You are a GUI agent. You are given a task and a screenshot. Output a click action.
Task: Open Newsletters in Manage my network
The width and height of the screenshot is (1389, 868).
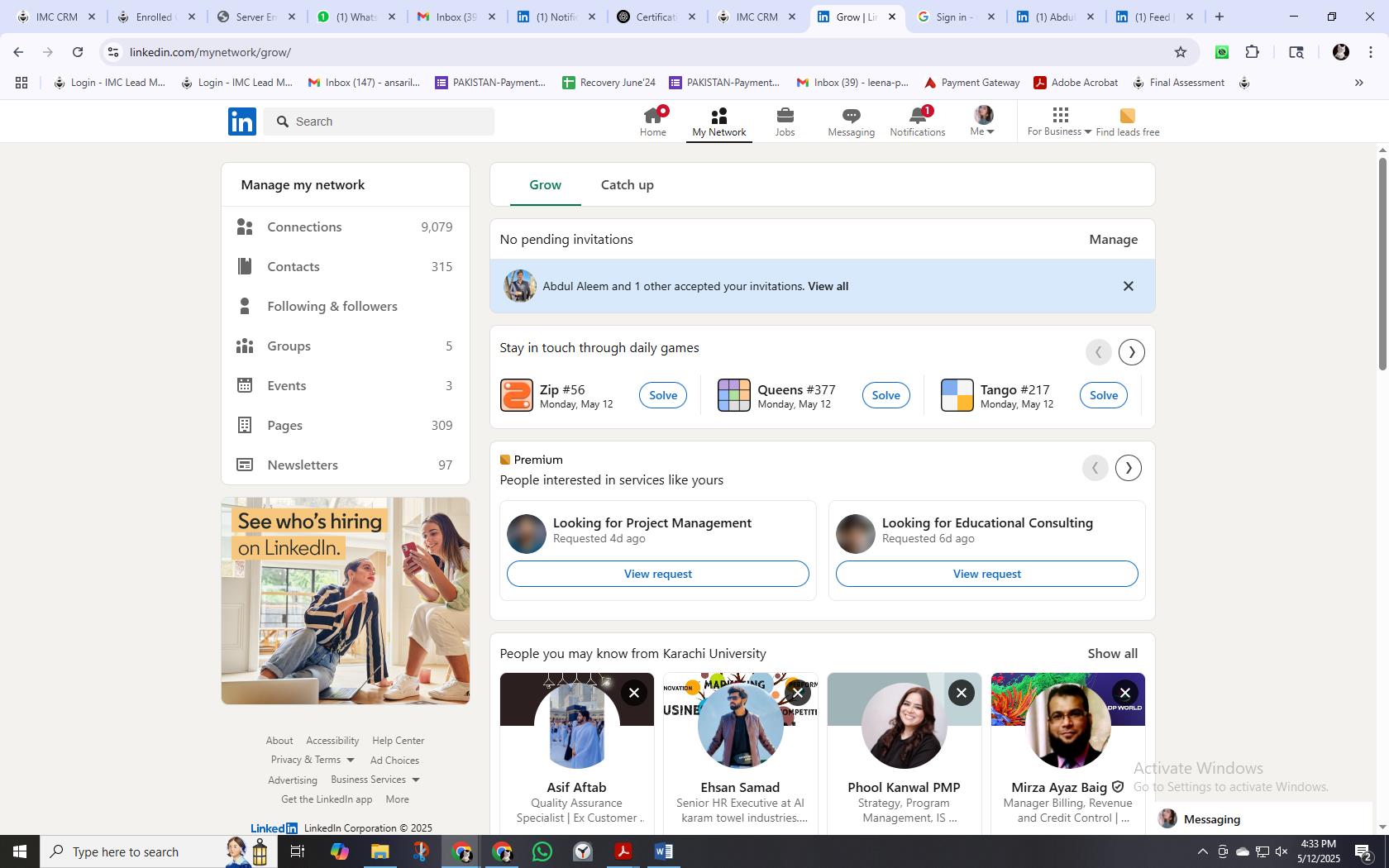[346, 465]
